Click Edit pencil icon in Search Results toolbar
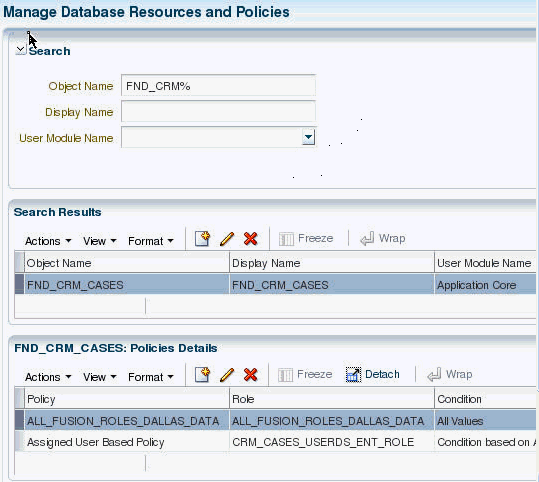The image size is (539, 482). tap(227, 239)
